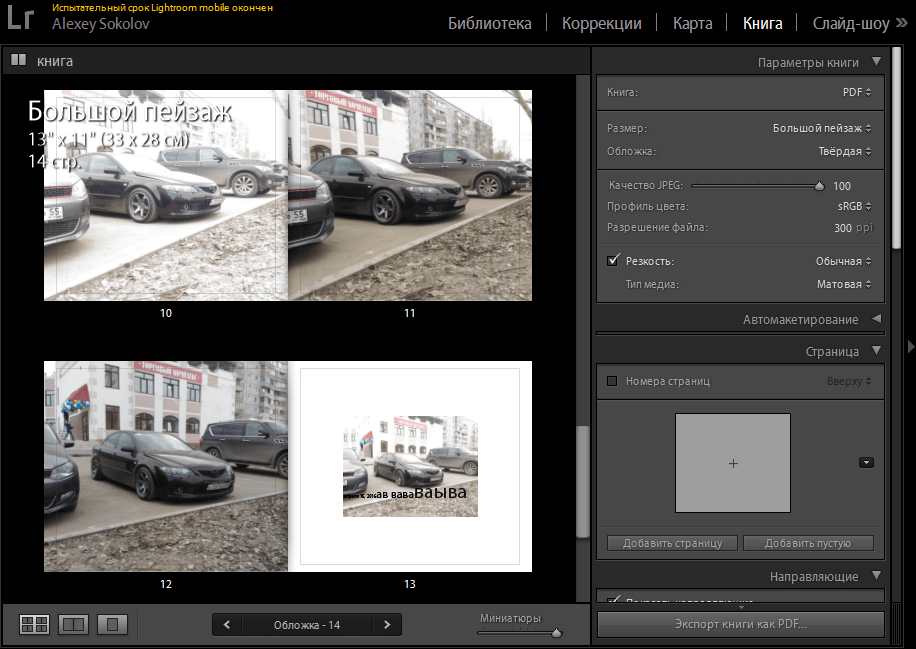Open Книга type dropdown showing PDF

click(856, 92)
